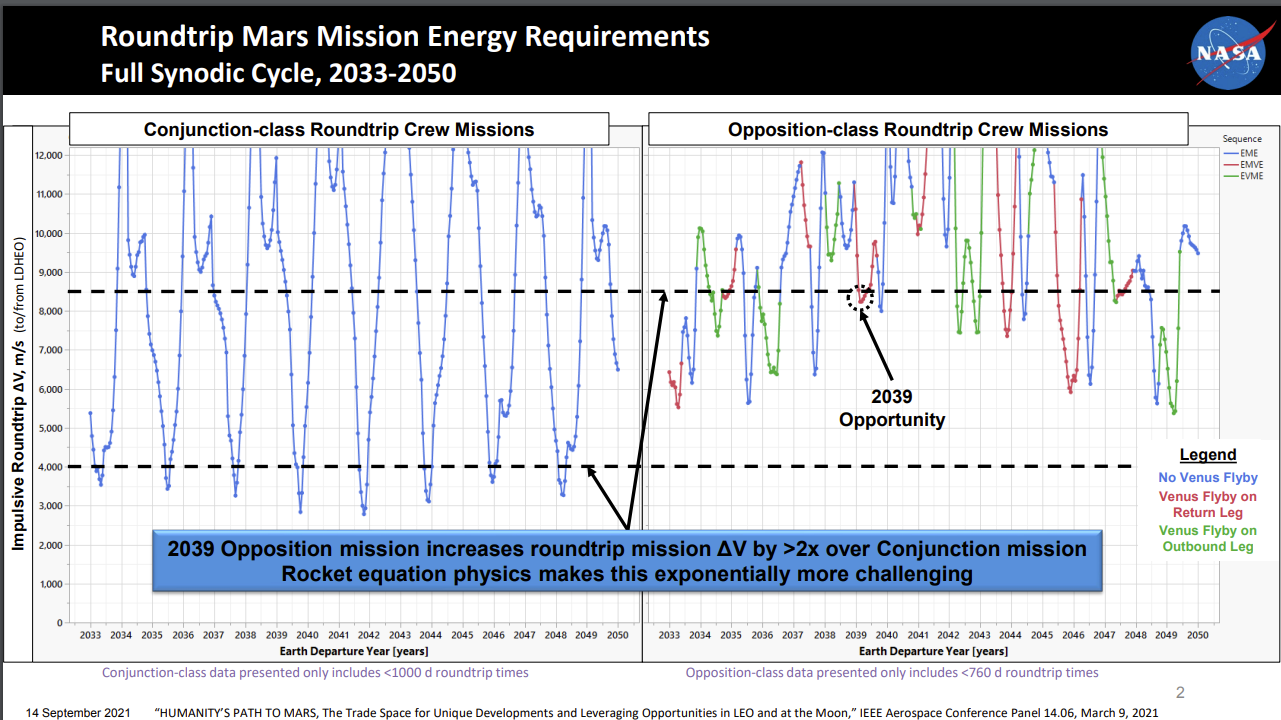Click year 2050 on Opposition-class chart axis

click(x=1197, y=635)
